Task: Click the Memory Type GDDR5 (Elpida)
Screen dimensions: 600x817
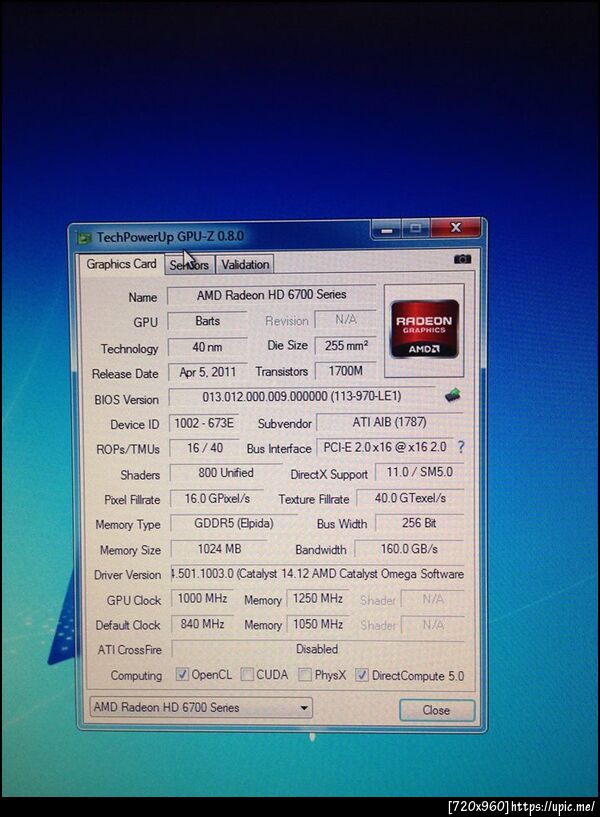Action: [x=233, y=523]
